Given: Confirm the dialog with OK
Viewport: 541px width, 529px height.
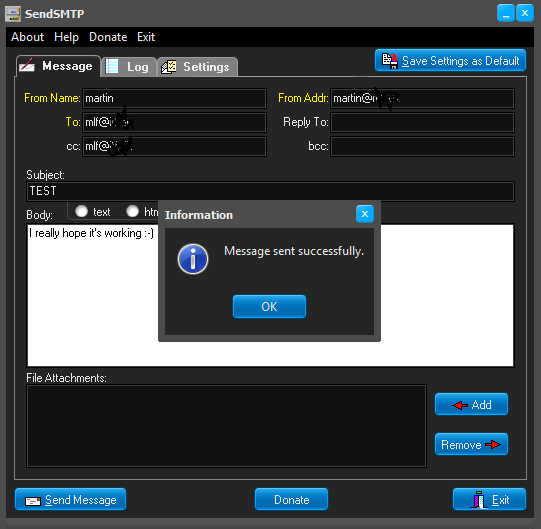Looking at the screenshot, I should 269,306.
